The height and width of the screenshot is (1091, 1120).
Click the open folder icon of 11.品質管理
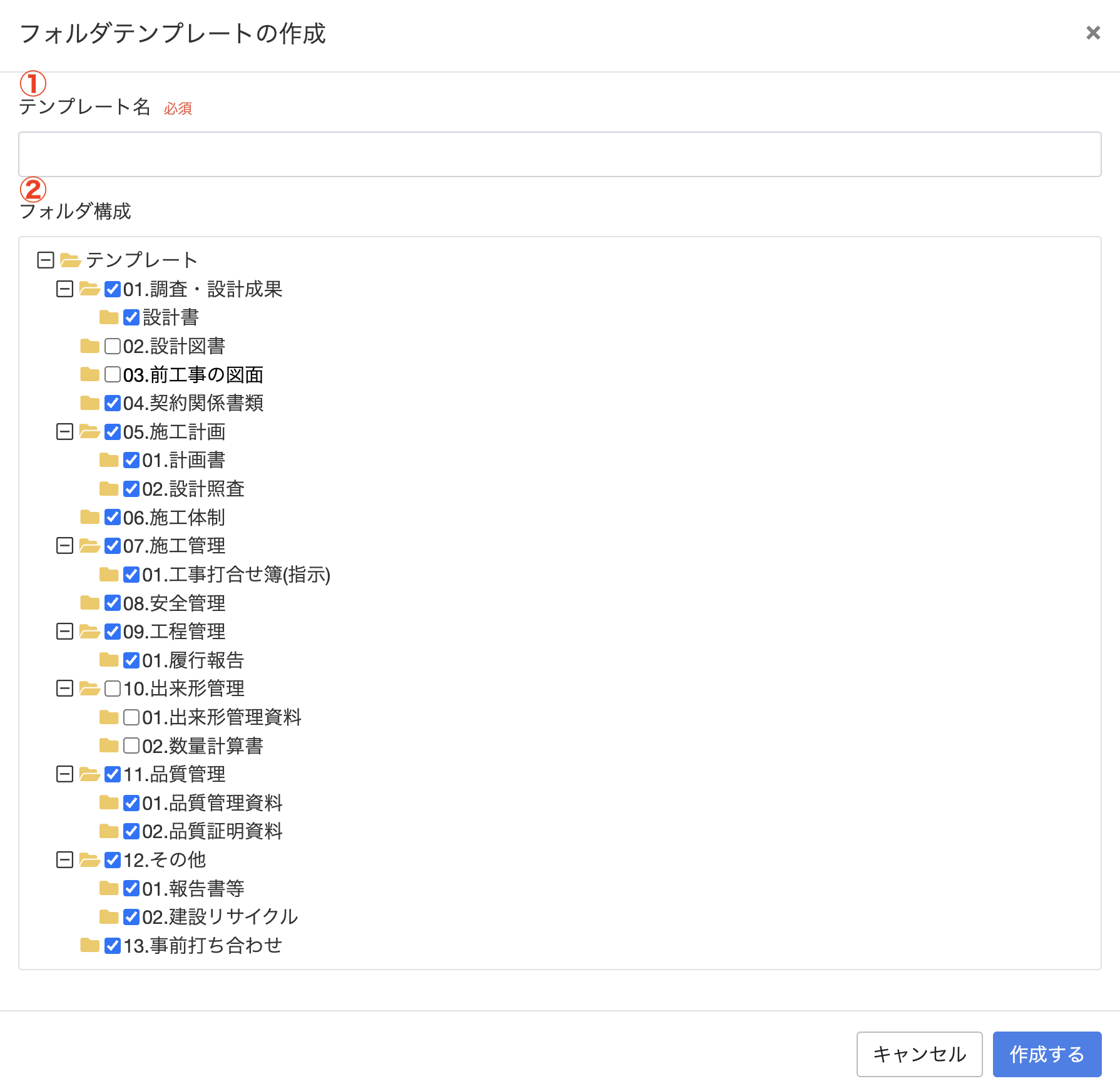point(90,774)
